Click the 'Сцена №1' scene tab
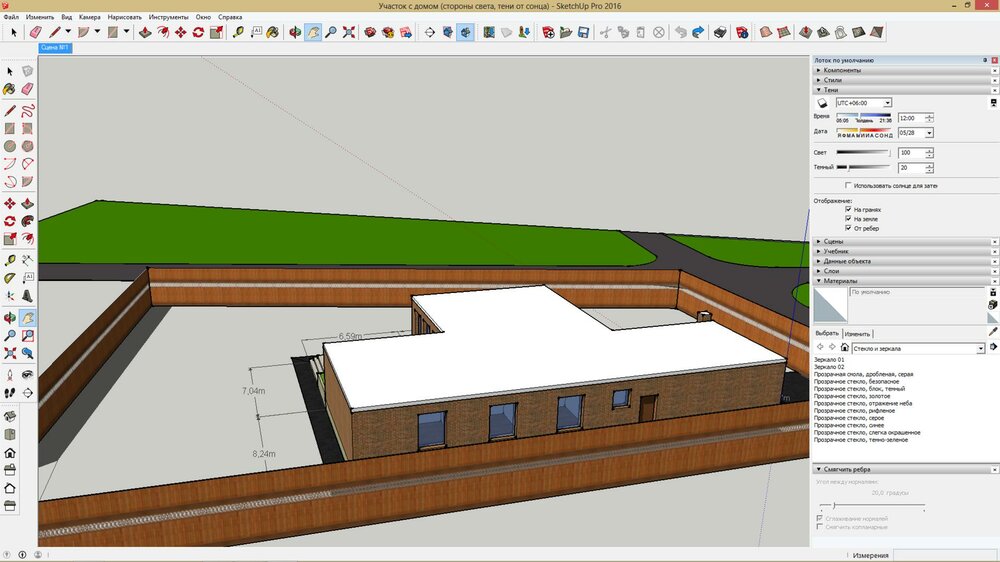The width and height of the screenshot is (1000, 562). pyautogui.click(x=54, y=47)
